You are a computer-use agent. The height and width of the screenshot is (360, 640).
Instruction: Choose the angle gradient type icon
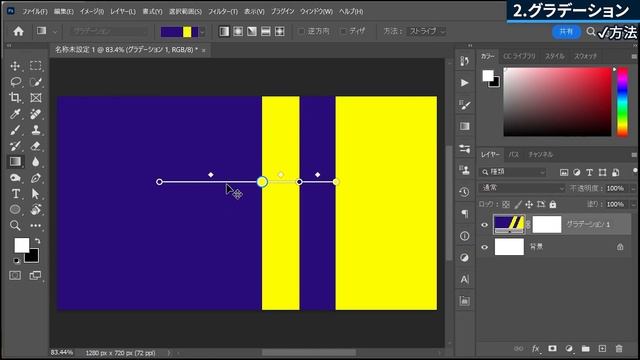click(x=252, y=31)
